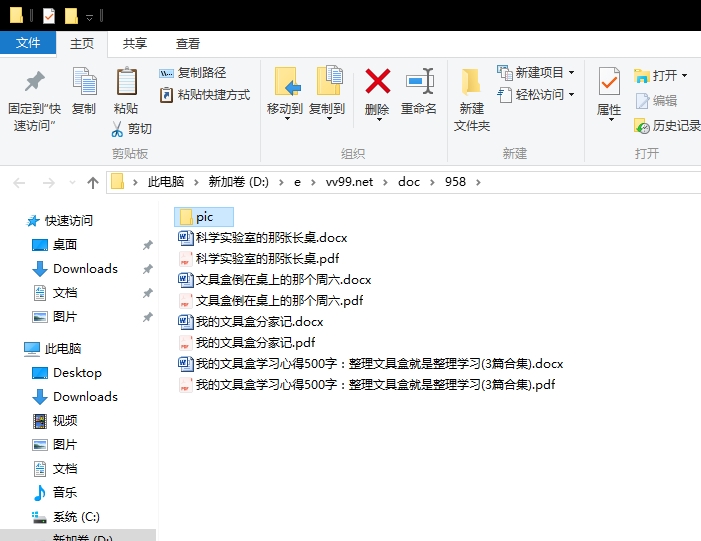Select pinned Downloads under Quick access
This screenshot has height=541, width=701.
75,269
